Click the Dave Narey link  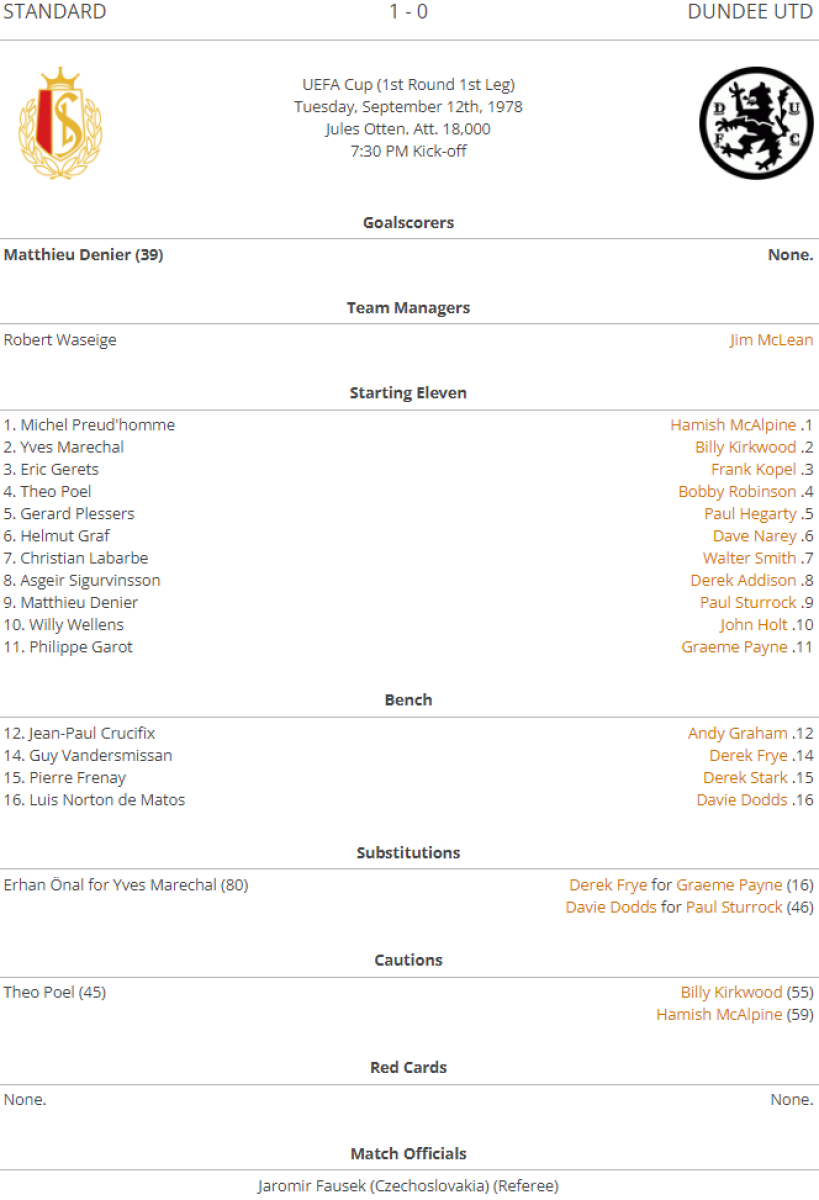point(755,536)
